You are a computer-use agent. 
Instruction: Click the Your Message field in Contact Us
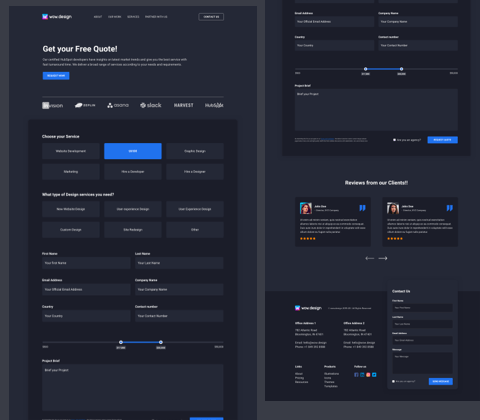(422, 363)
